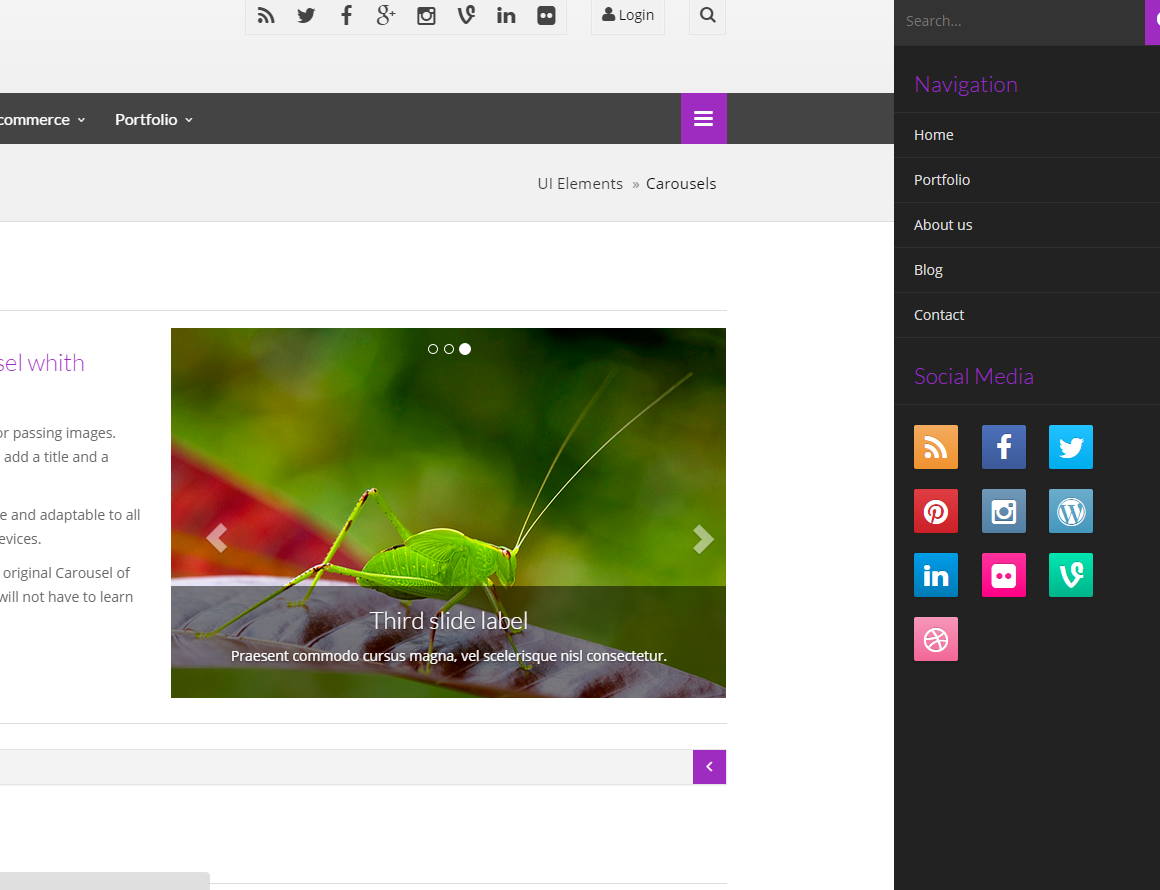Click the purple left chevron button
This screenshot has width=1160, height=890.
[709, 767]
